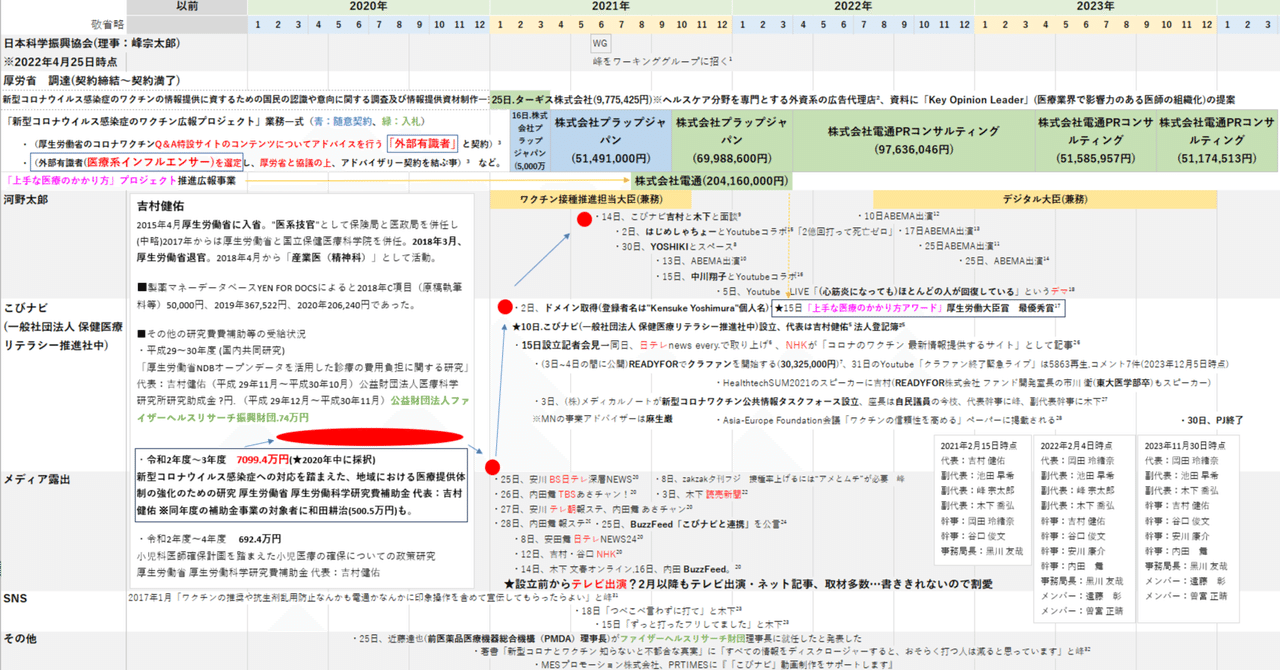1280x670 pixels.
Task: Select the 2022年 year header
Action: (852, 7)
